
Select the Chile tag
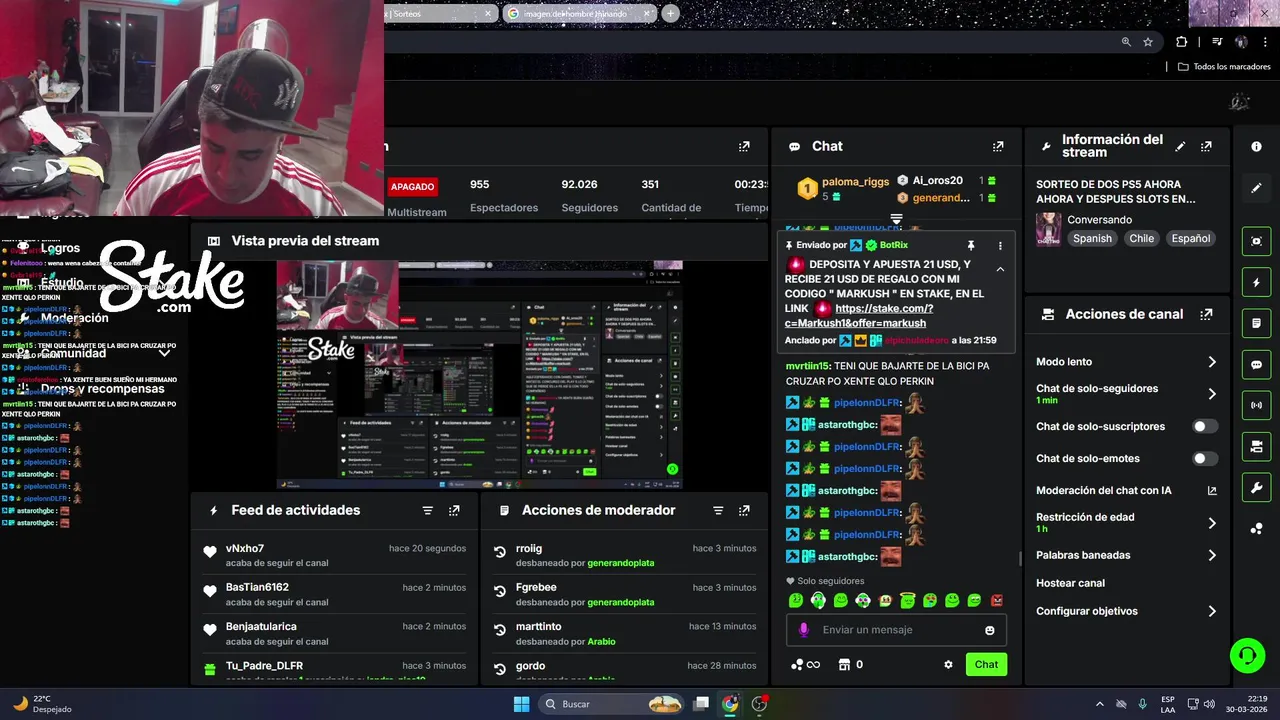(1141, 239)
